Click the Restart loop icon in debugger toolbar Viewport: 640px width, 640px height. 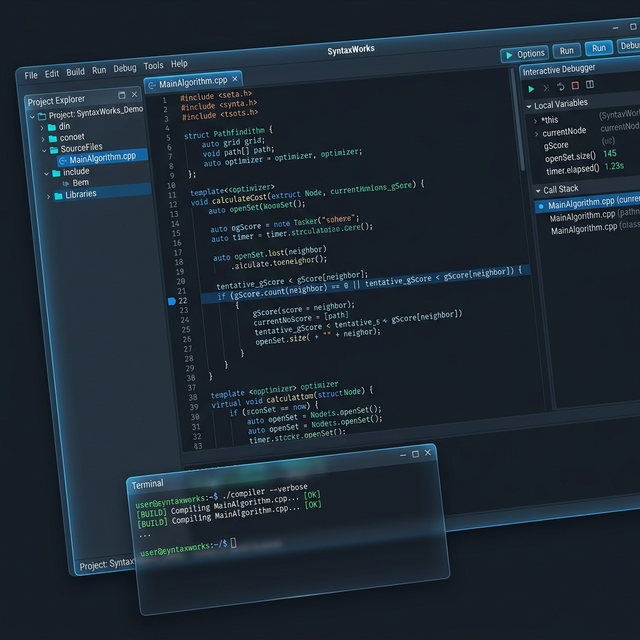pos(560,87)
